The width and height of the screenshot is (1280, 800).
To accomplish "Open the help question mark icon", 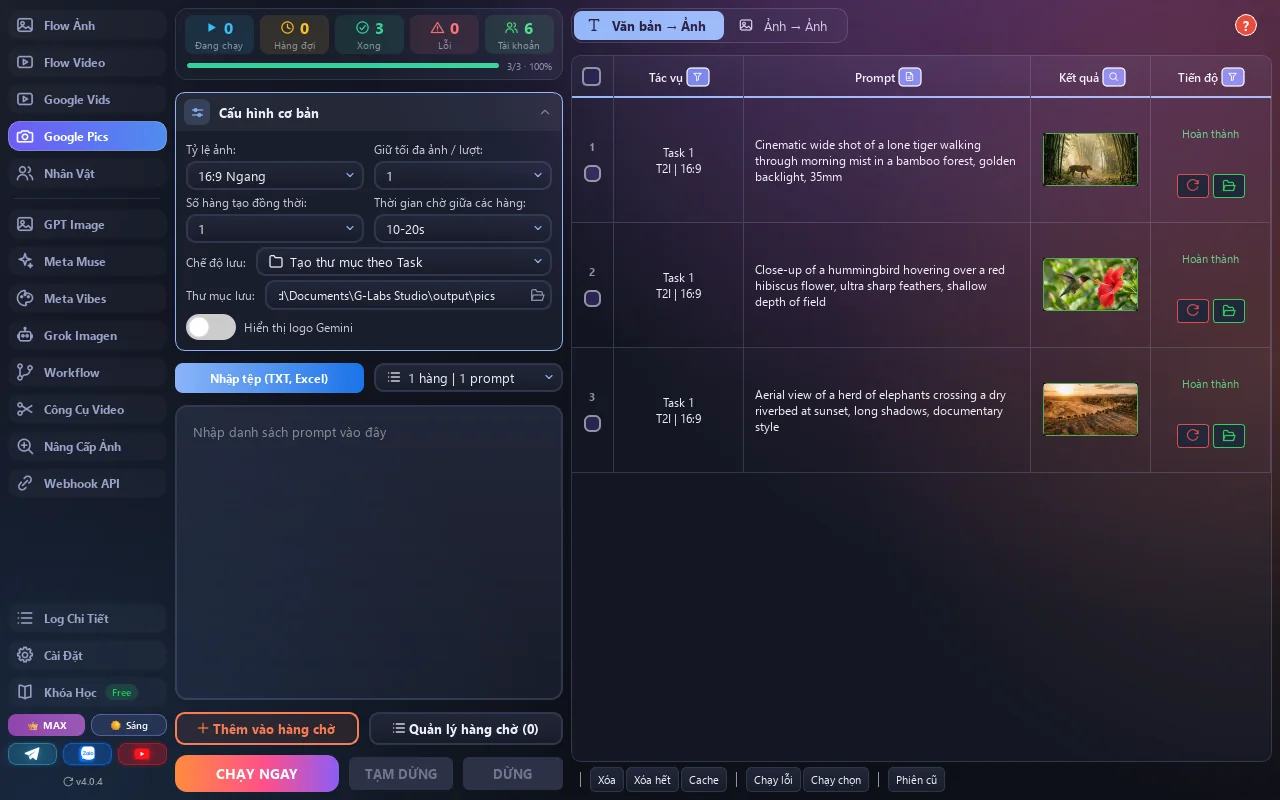I will [x=1245, y=26].
